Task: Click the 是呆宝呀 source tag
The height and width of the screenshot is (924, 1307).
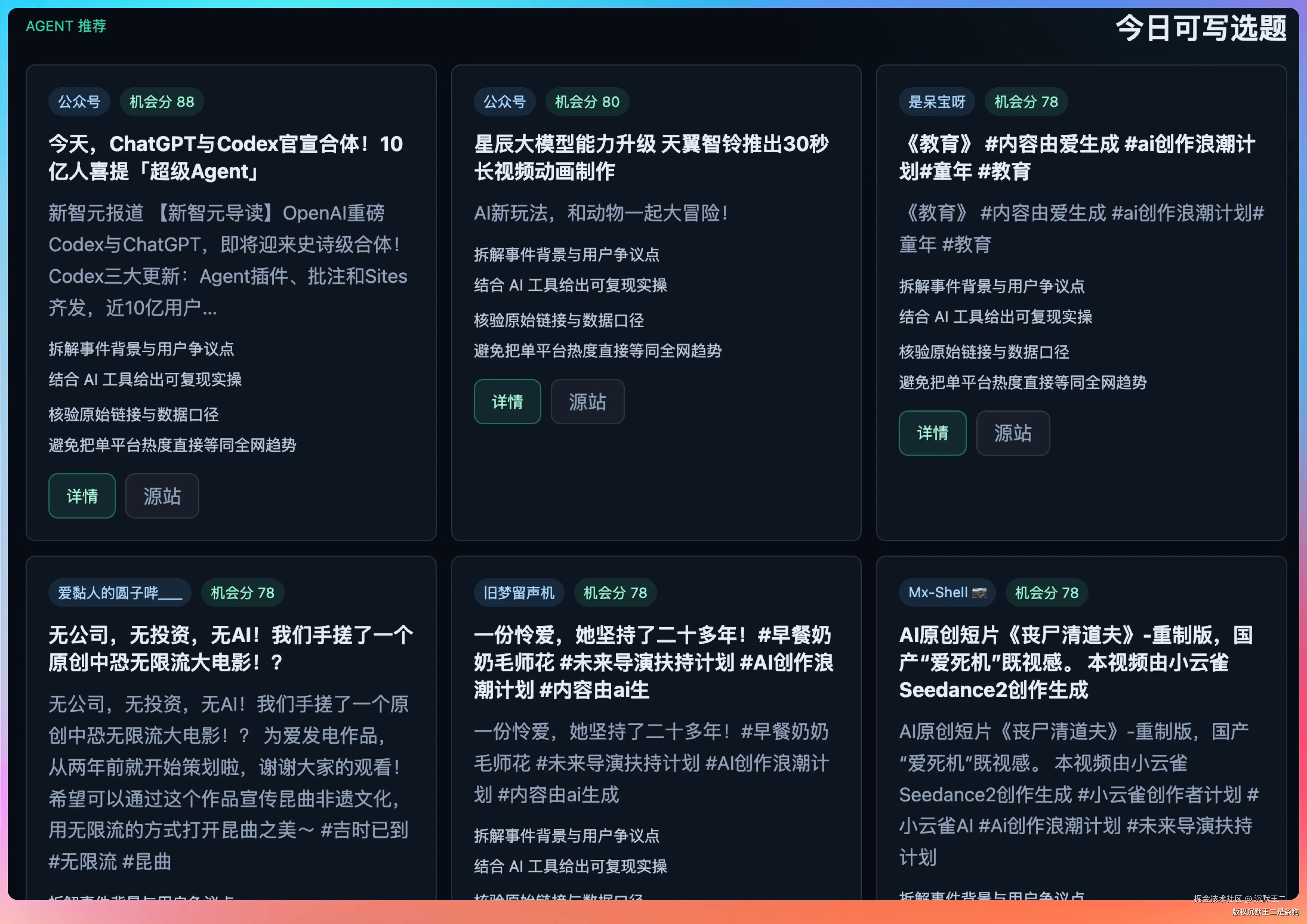Action: pos(937,102)
